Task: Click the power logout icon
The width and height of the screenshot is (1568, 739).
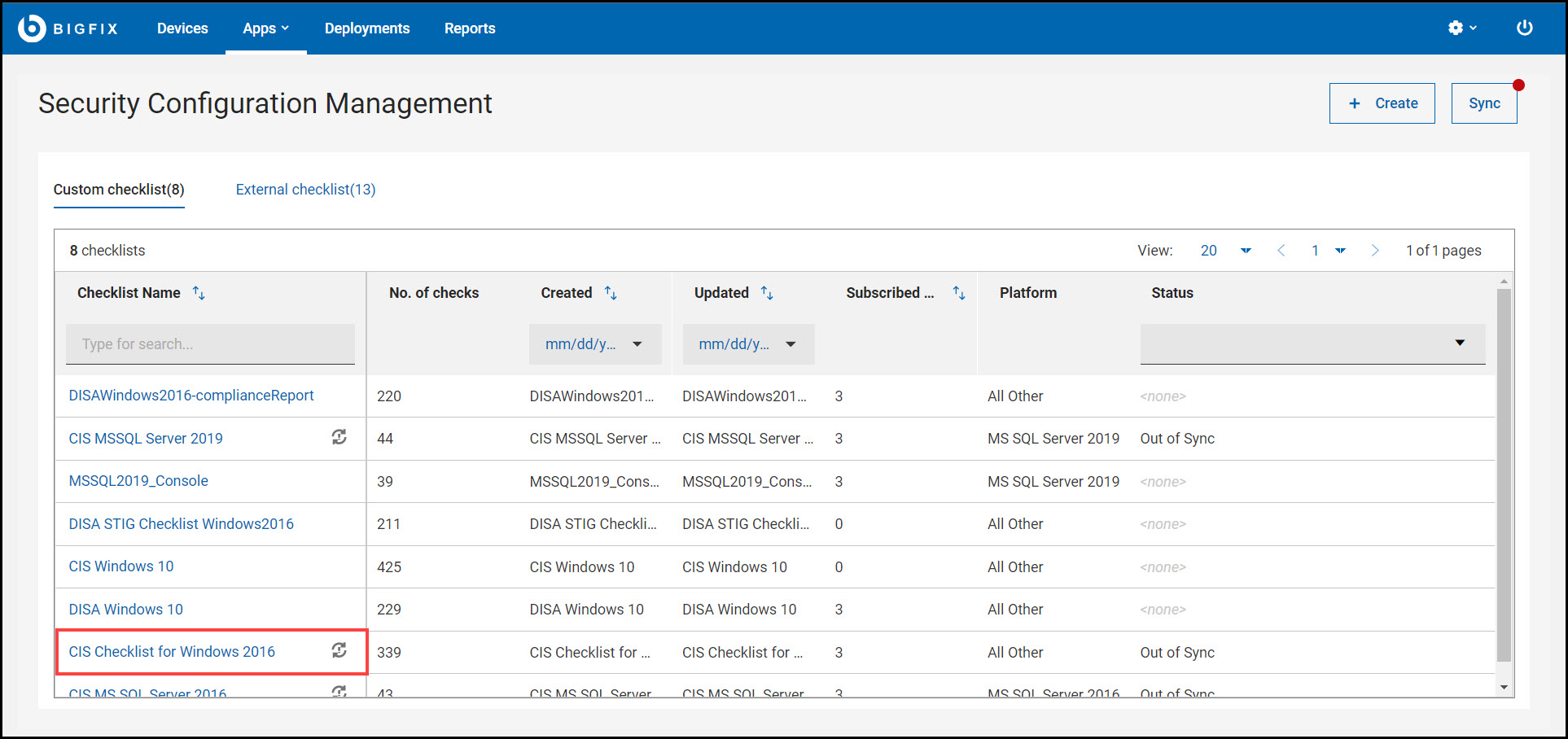Action: pos(1524,28)
